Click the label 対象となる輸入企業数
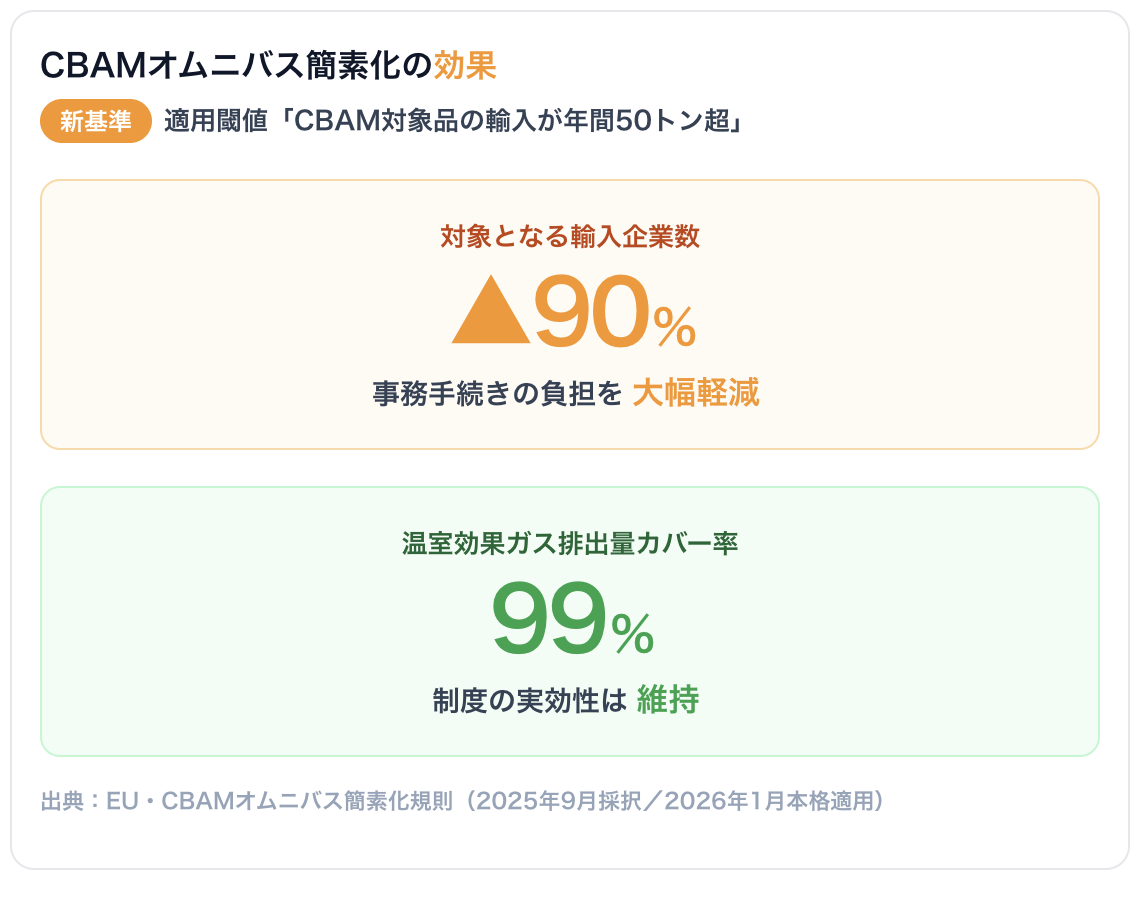Viewport: 1148px width, 900px height. [570, 237]
